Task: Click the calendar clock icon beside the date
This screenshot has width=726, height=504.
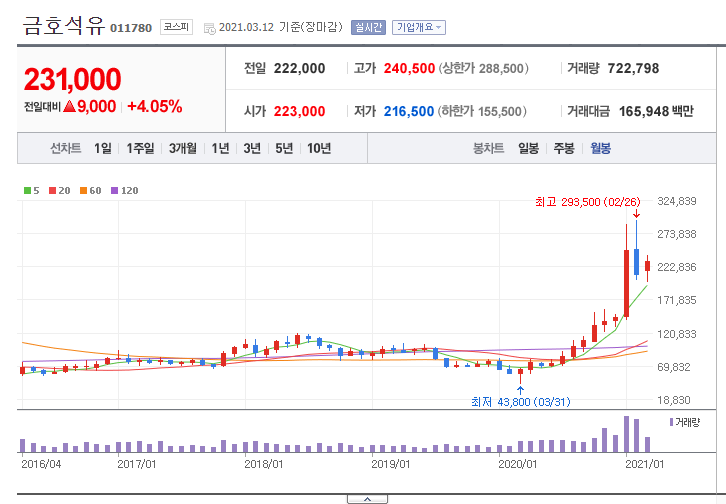Action: [x=210, y=29]
